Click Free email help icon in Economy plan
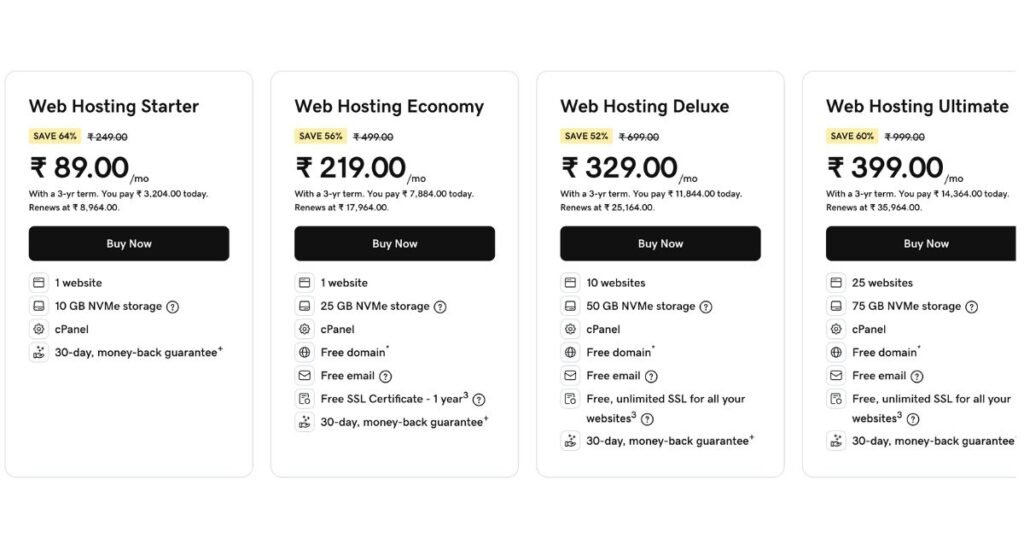 click(386, 376)
